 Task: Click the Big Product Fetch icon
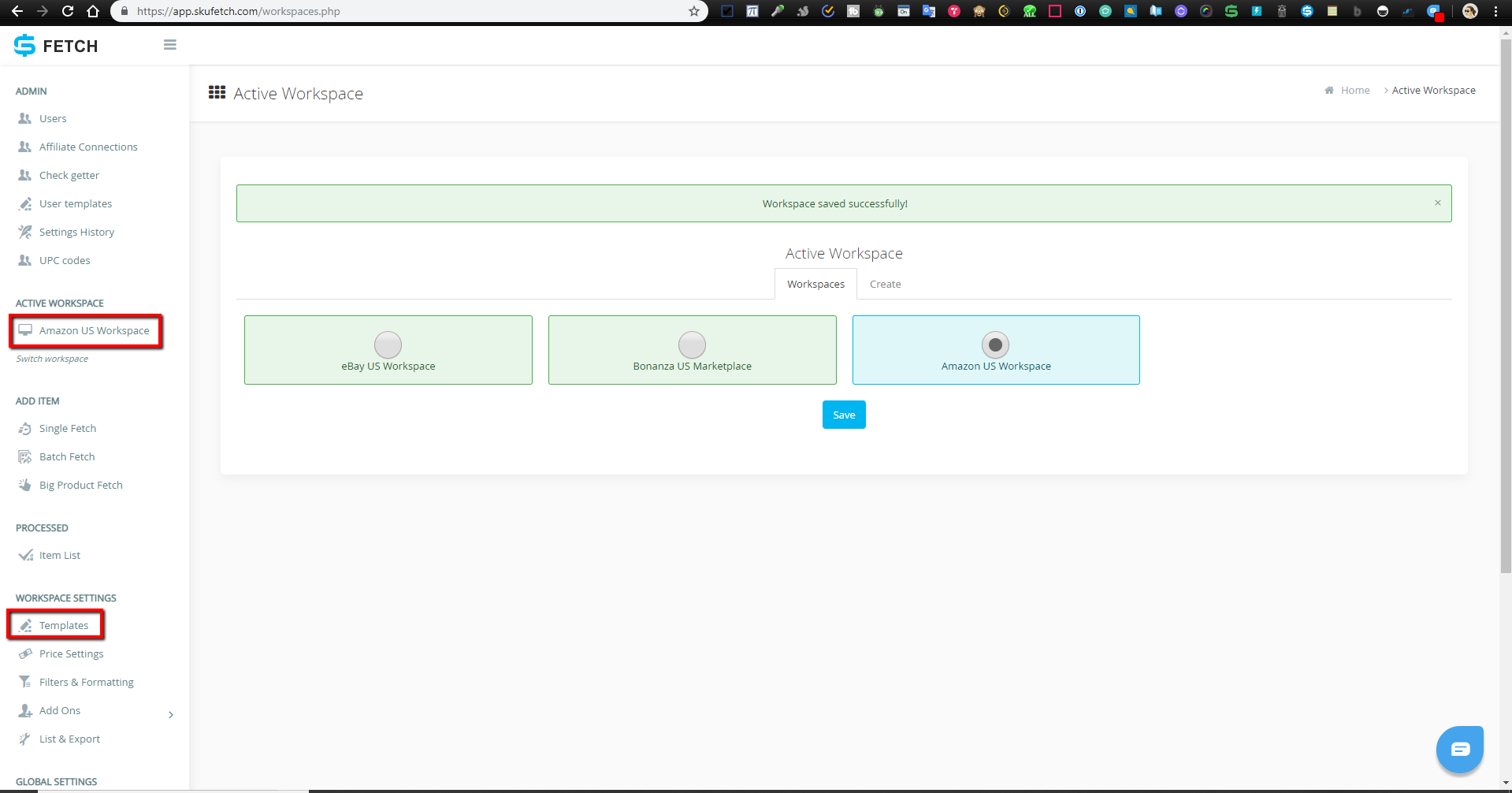coord(25,485)
